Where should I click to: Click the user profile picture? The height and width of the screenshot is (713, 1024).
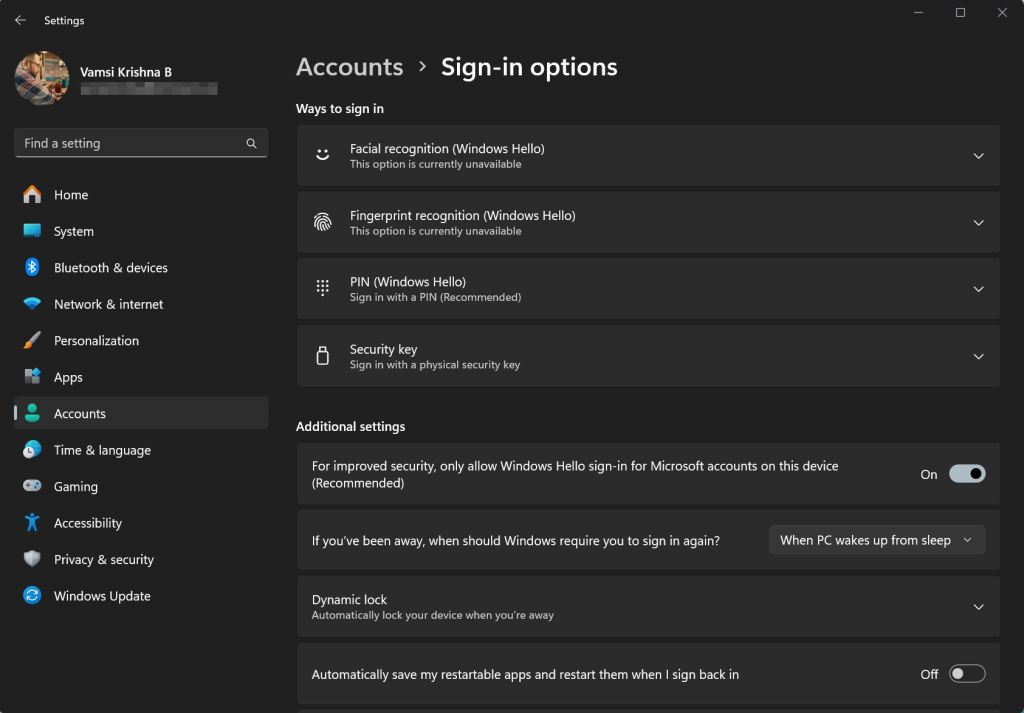pos(42,78)
